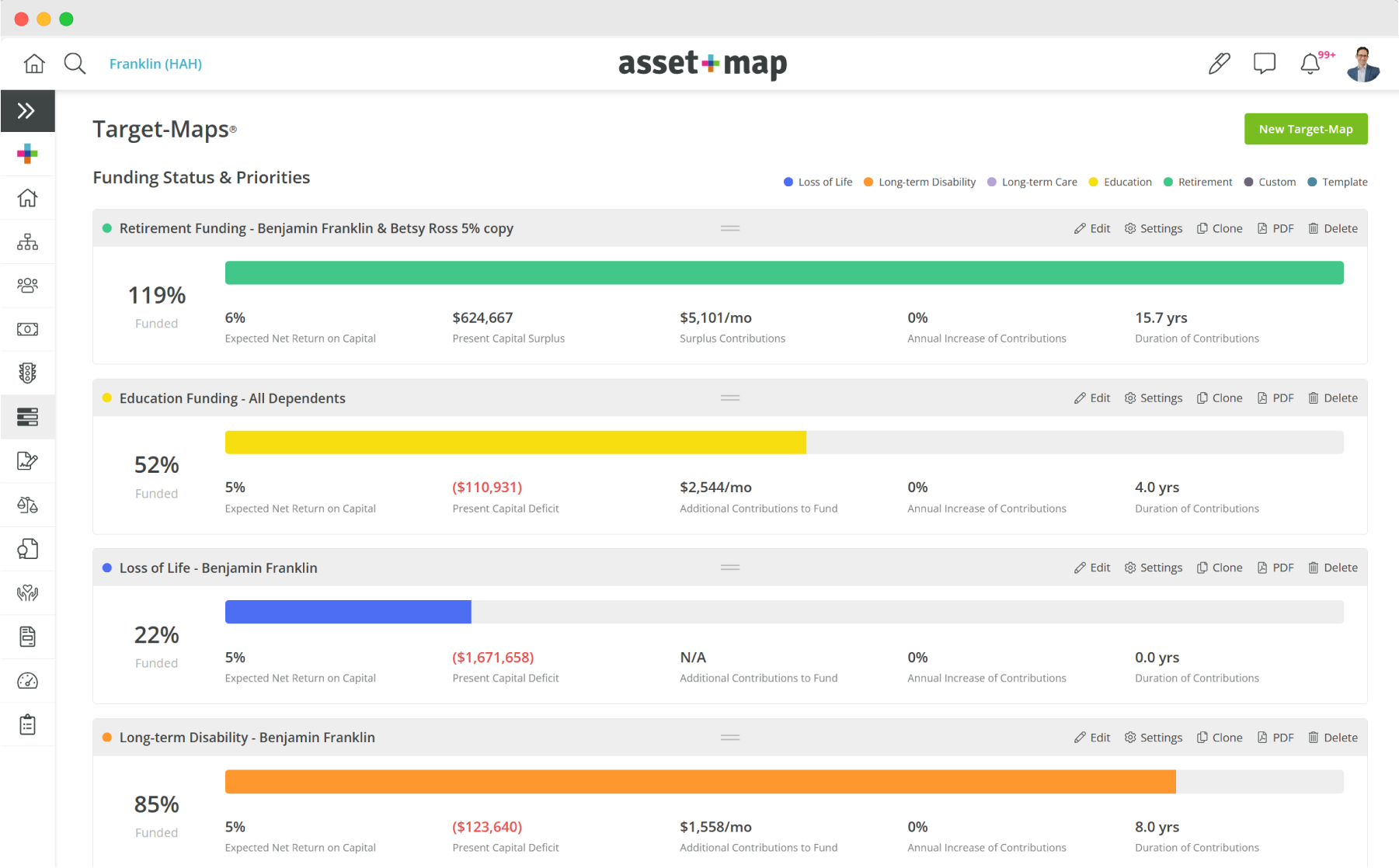This screenshot has width=1399, height=868.
Task: Open the pen drawing tool icon
Action: pyautogui.click(x=1220, y=64)
